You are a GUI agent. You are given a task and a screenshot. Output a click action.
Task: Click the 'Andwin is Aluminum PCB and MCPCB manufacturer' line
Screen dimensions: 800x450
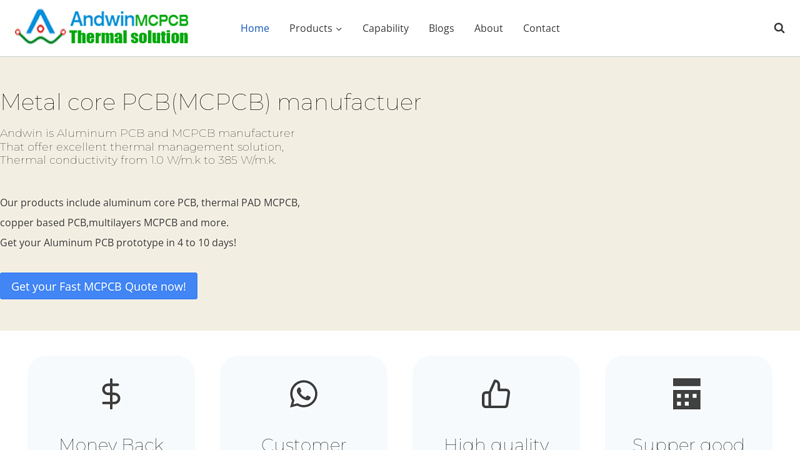[147, 133]
